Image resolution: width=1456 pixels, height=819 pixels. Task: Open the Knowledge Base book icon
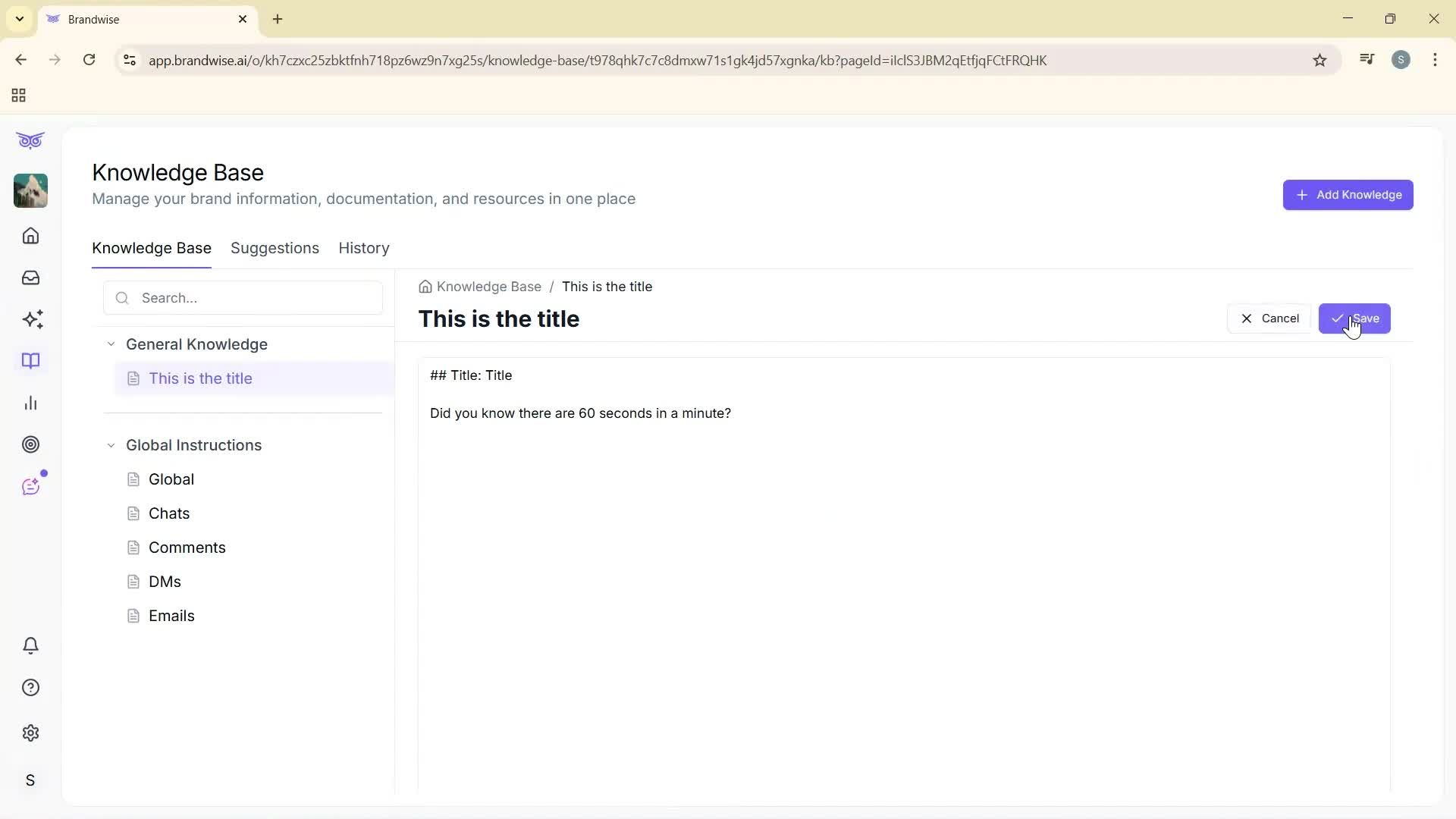(30, 361)
